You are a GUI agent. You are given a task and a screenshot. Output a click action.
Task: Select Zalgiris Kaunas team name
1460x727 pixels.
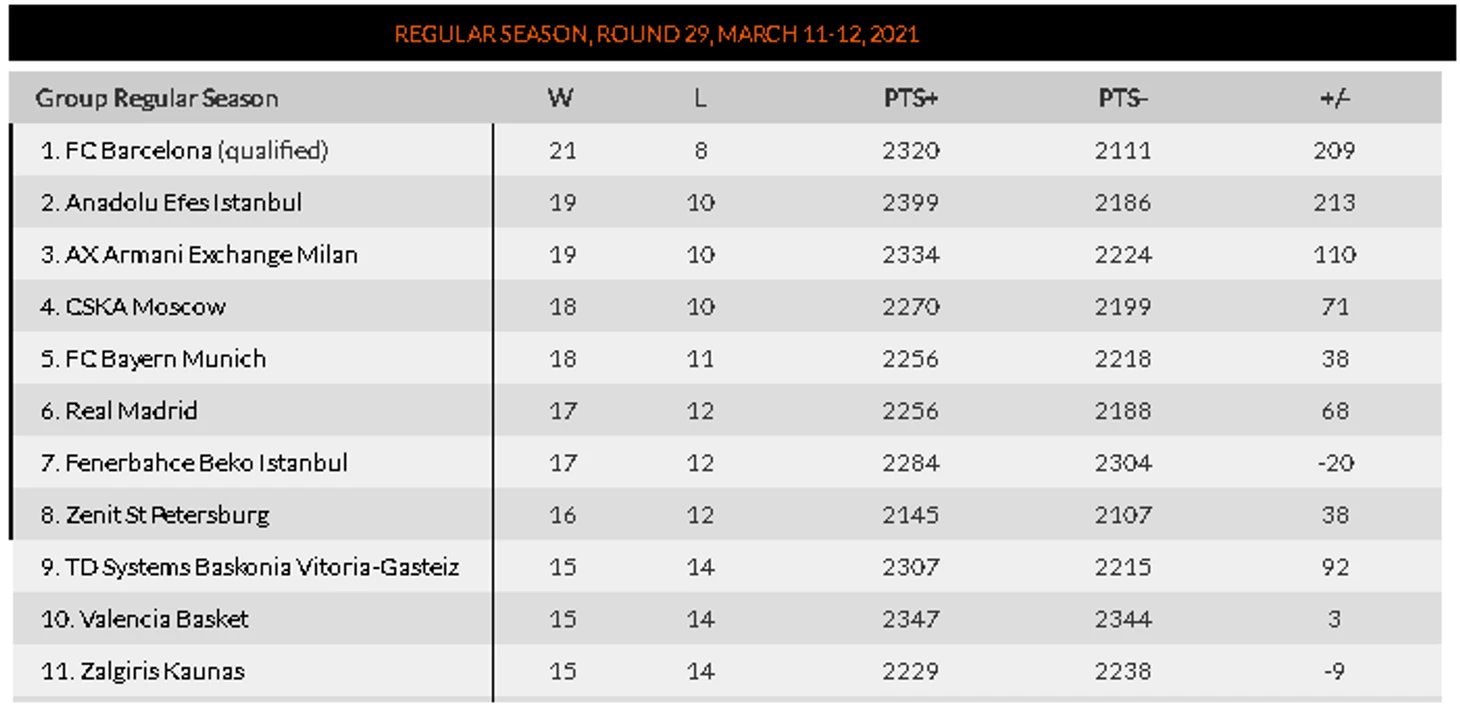(x=162, y=670)
